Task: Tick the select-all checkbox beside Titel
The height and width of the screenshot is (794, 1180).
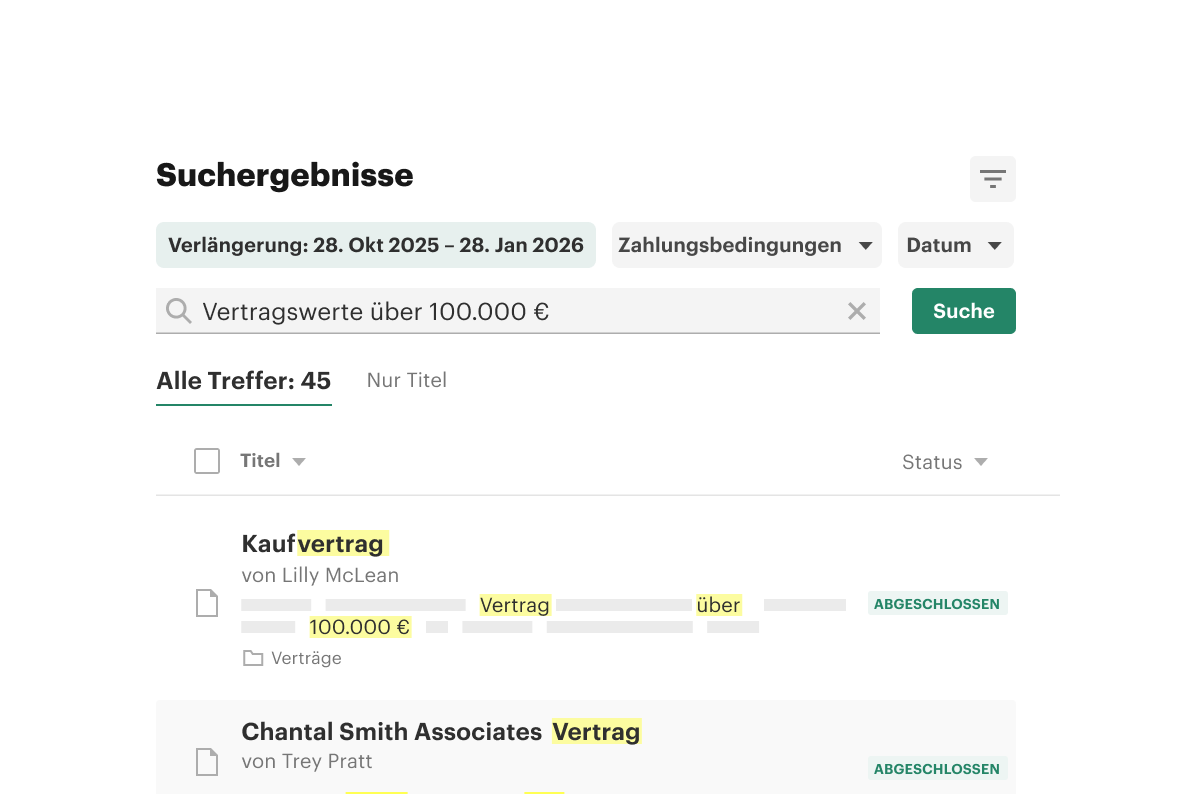Action: click(x=207, y=461)
